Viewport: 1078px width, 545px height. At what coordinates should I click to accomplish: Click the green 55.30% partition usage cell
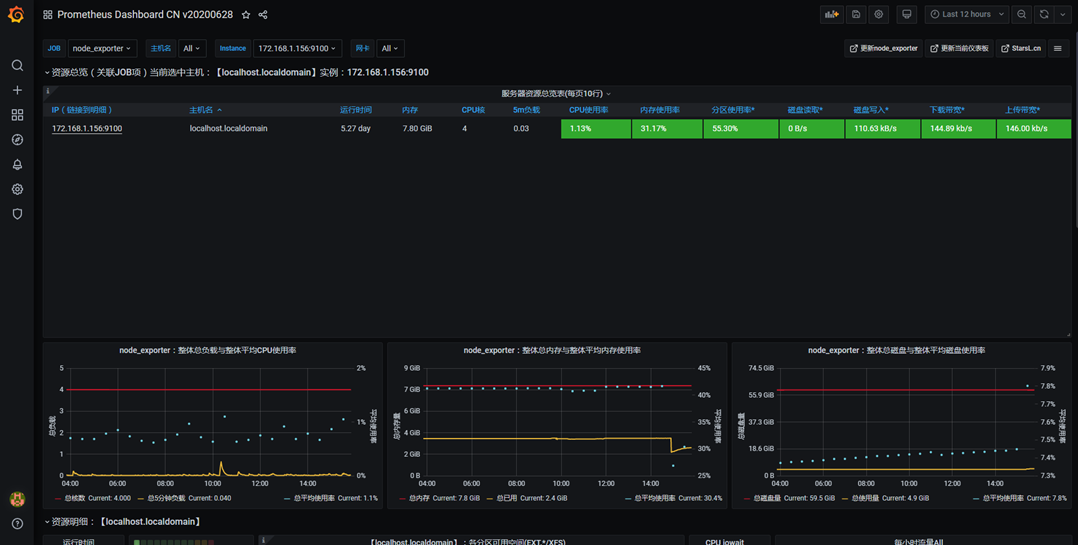(x=740, y=129)
